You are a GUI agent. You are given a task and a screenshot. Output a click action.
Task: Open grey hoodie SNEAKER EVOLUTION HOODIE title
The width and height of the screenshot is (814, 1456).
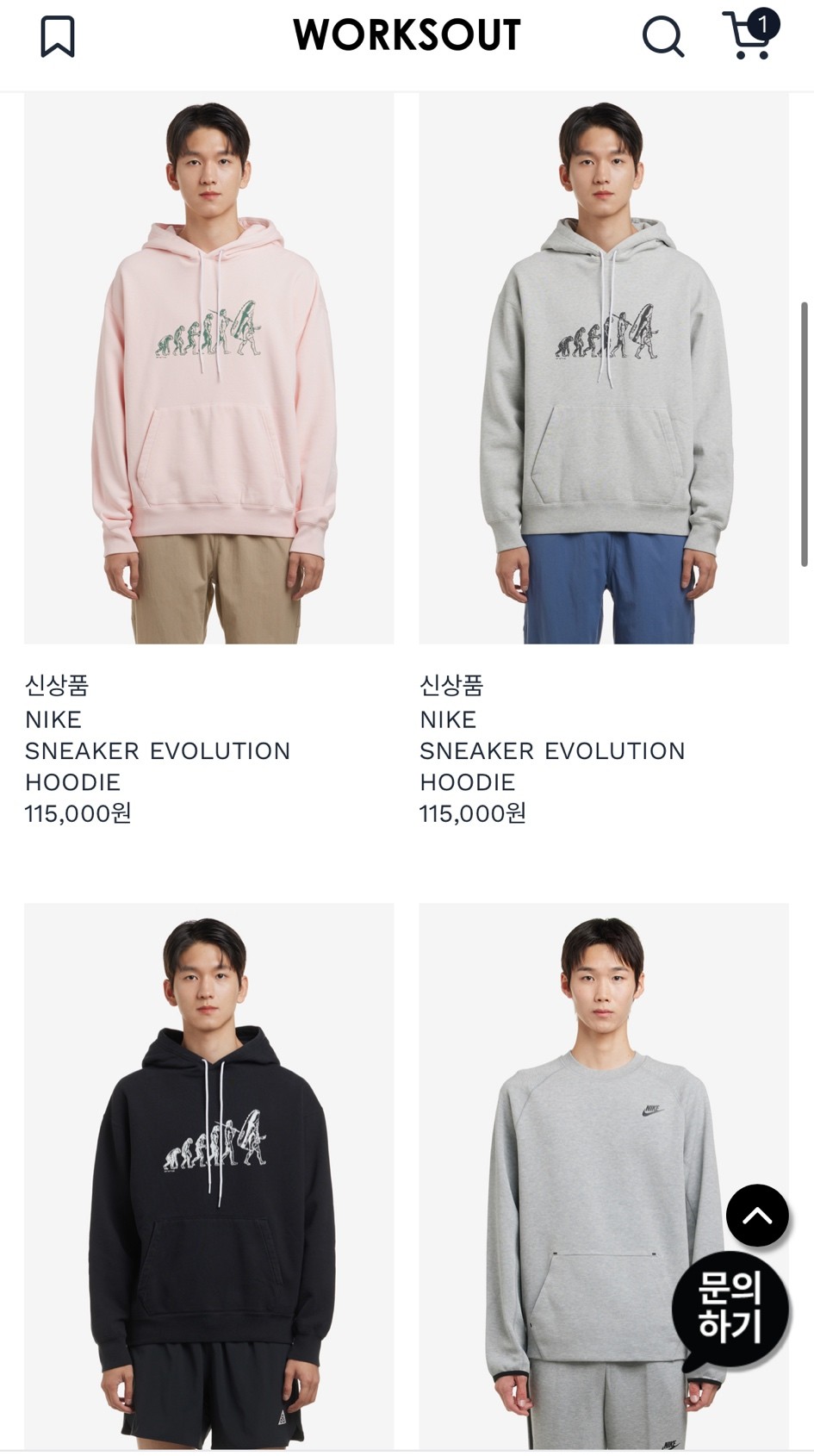(552, 767)
